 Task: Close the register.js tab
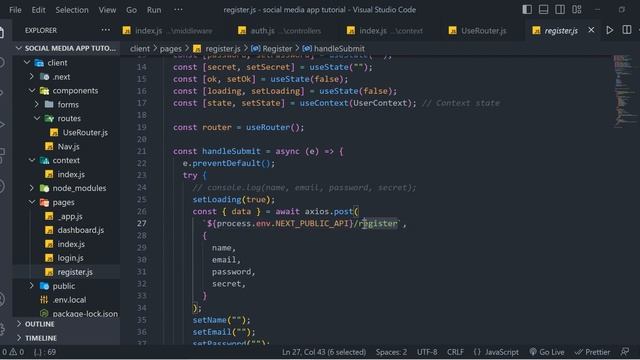point(591,30)
